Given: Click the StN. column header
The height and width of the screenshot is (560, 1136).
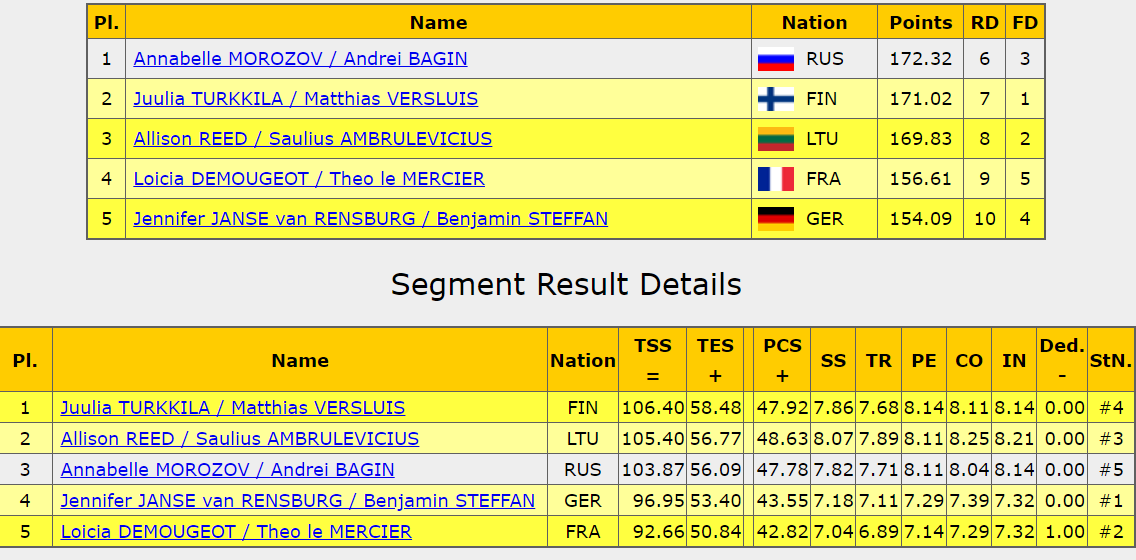Looking at the screenshot, I should coord(1111,360).
